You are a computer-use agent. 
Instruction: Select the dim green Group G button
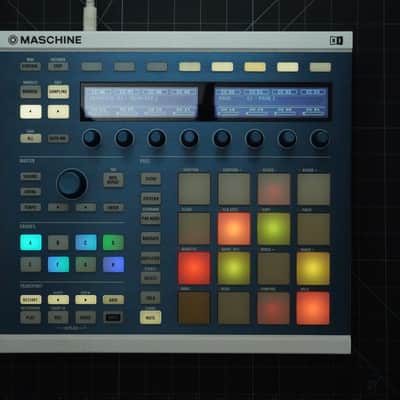pos(86,264)
